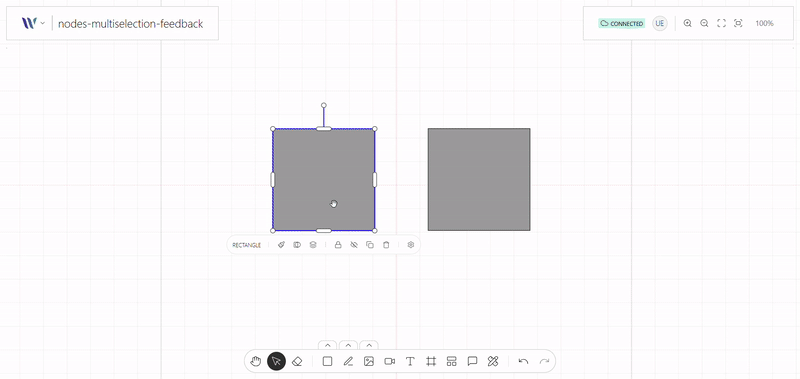
Task: Open the pencil-ruler design tools
Action: coord(493,361)
